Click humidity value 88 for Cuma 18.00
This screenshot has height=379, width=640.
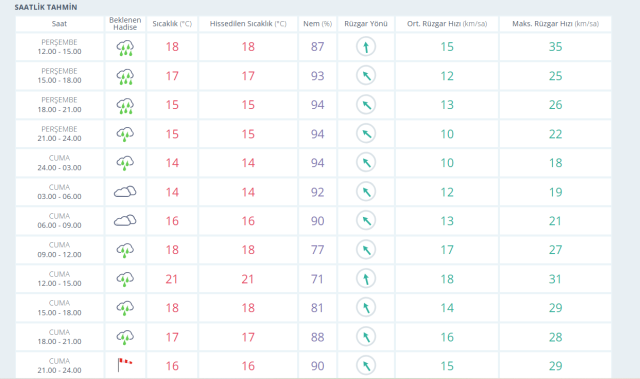318,337
